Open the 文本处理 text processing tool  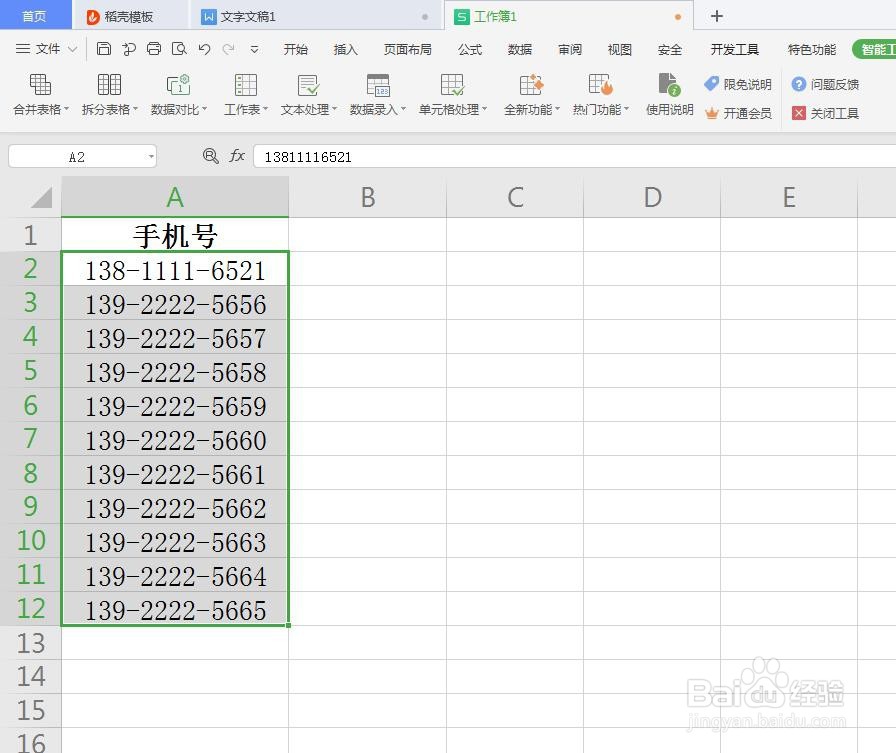coord(309,95)
